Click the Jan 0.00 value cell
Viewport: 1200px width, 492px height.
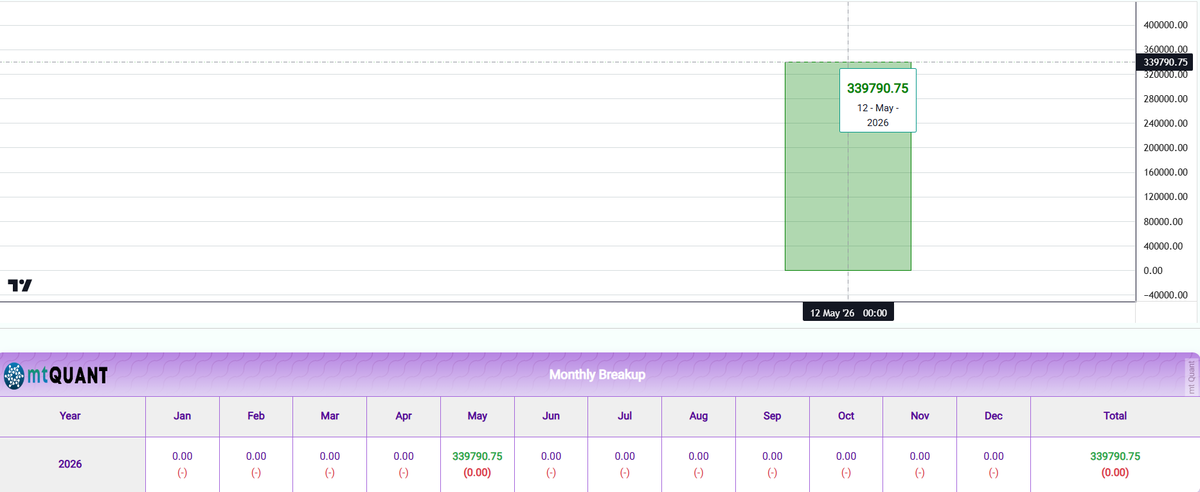click(182, 465)
